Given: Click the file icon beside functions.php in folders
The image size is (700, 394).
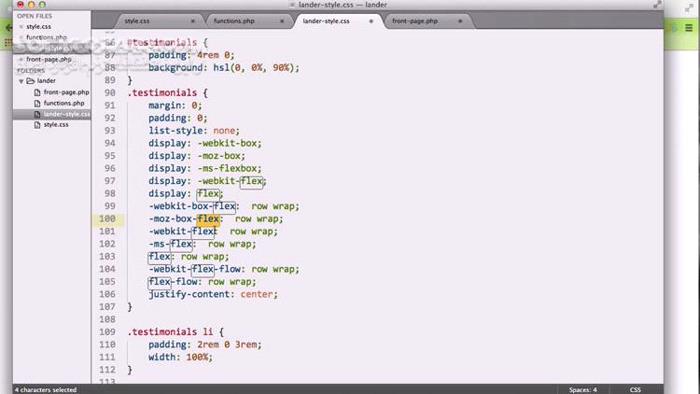Looking at the screenshot, I should (x=37, y=103).
